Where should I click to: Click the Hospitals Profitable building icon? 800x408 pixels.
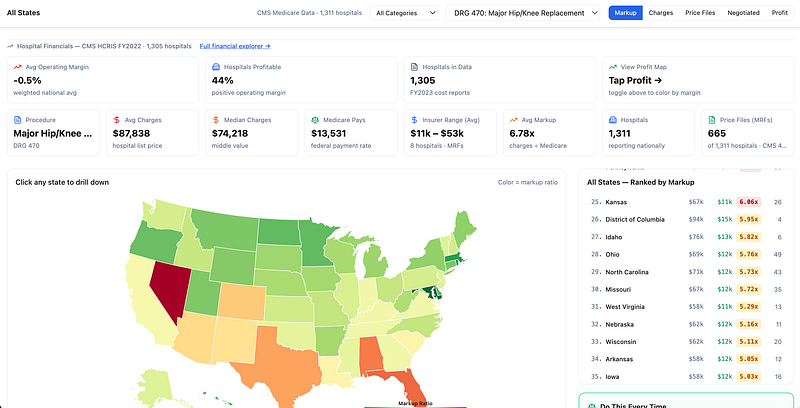pyautogui.click(x=216, y=67)
